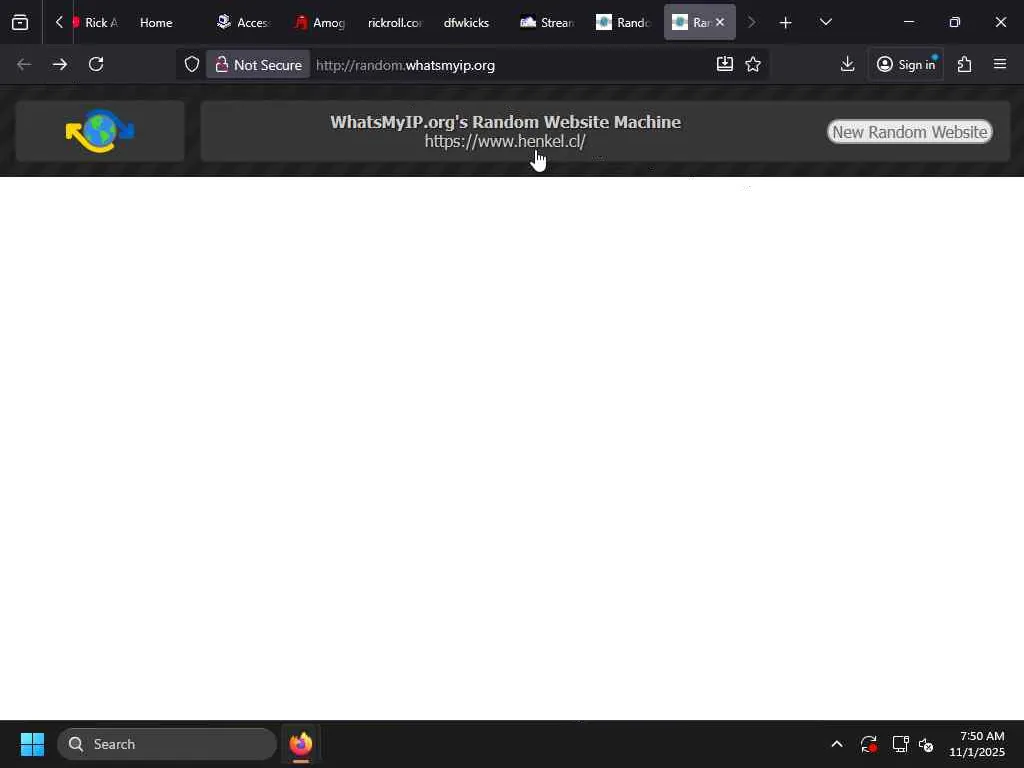Open Firefox View tab manager icon
This screenshot has height=768, width=1024.
tap(20, 22)
